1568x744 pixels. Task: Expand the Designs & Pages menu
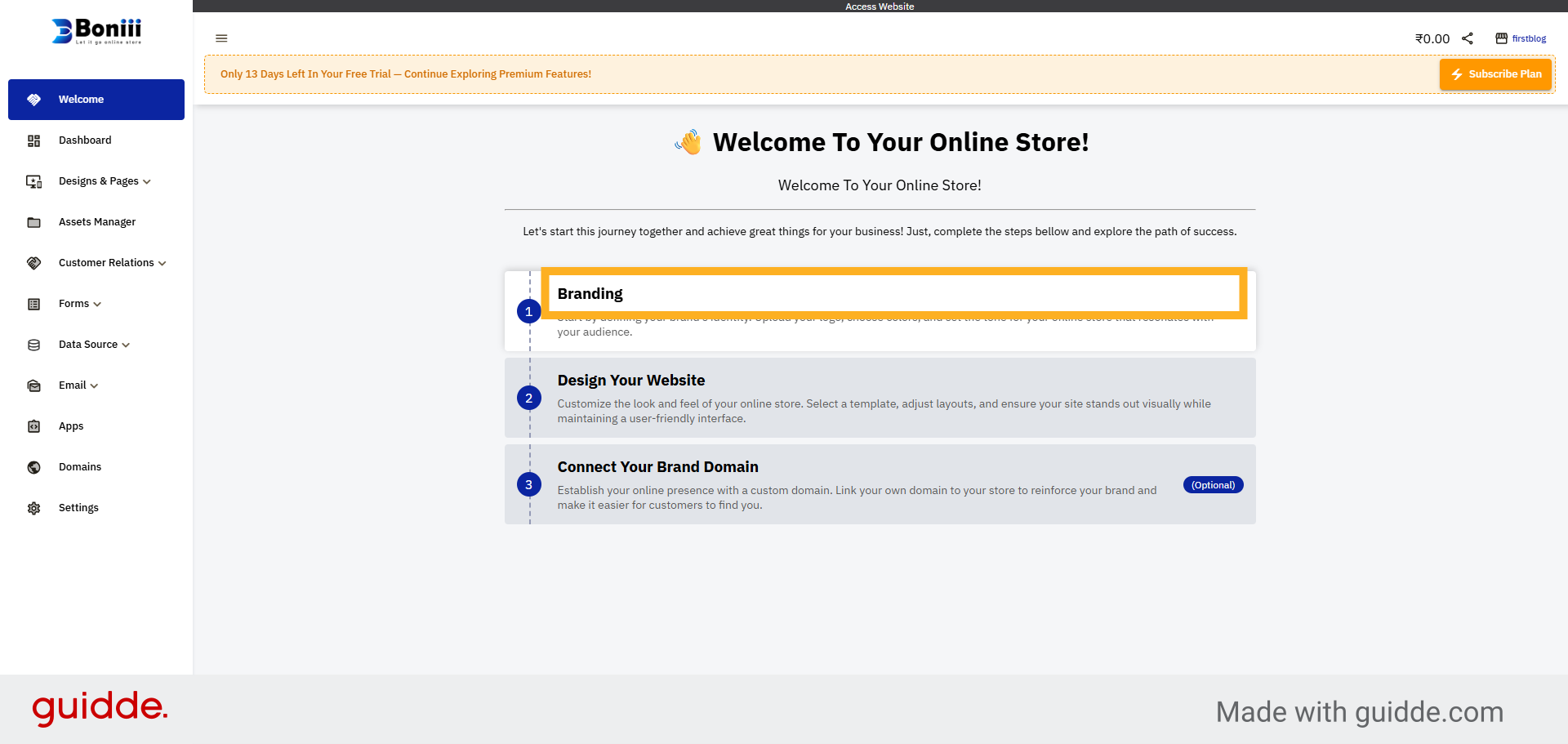pyautogui.click(x=104, y=180)
